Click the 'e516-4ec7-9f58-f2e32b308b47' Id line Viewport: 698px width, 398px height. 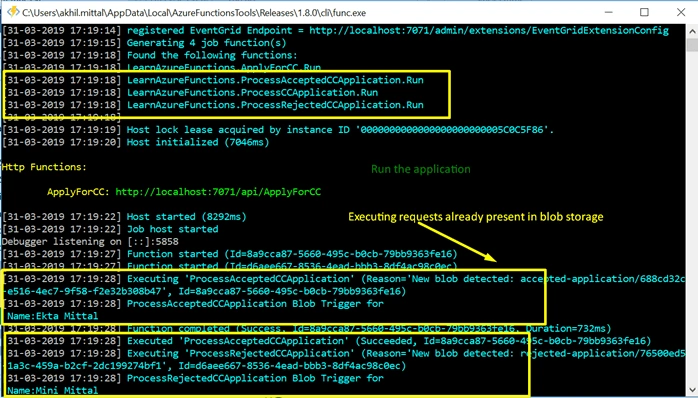[204, 292]
